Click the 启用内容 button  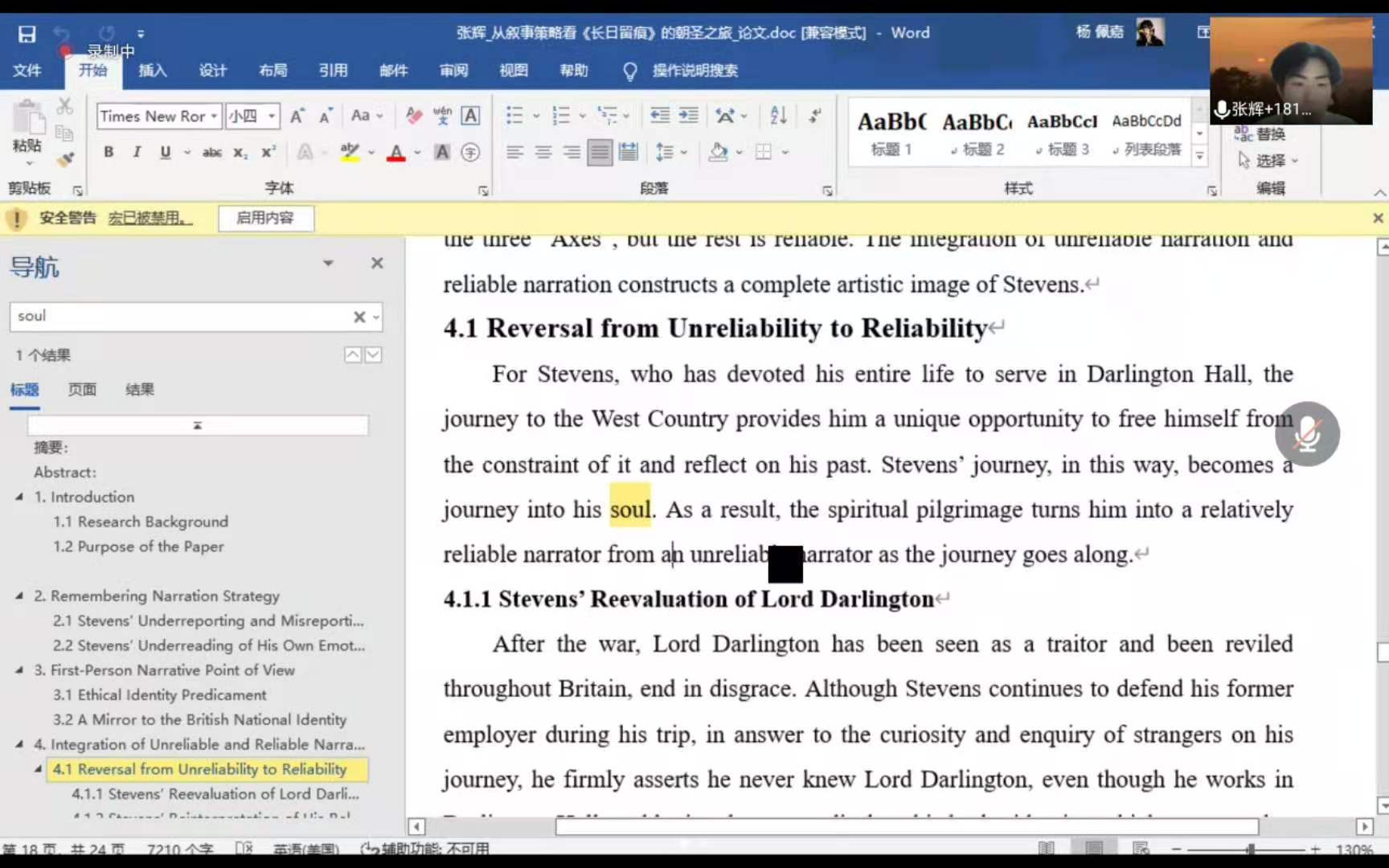tap(265, 218)
